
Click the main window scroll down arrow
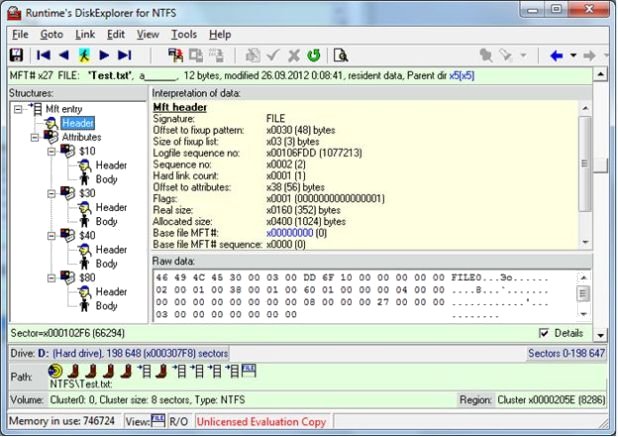tap(601, 336)
